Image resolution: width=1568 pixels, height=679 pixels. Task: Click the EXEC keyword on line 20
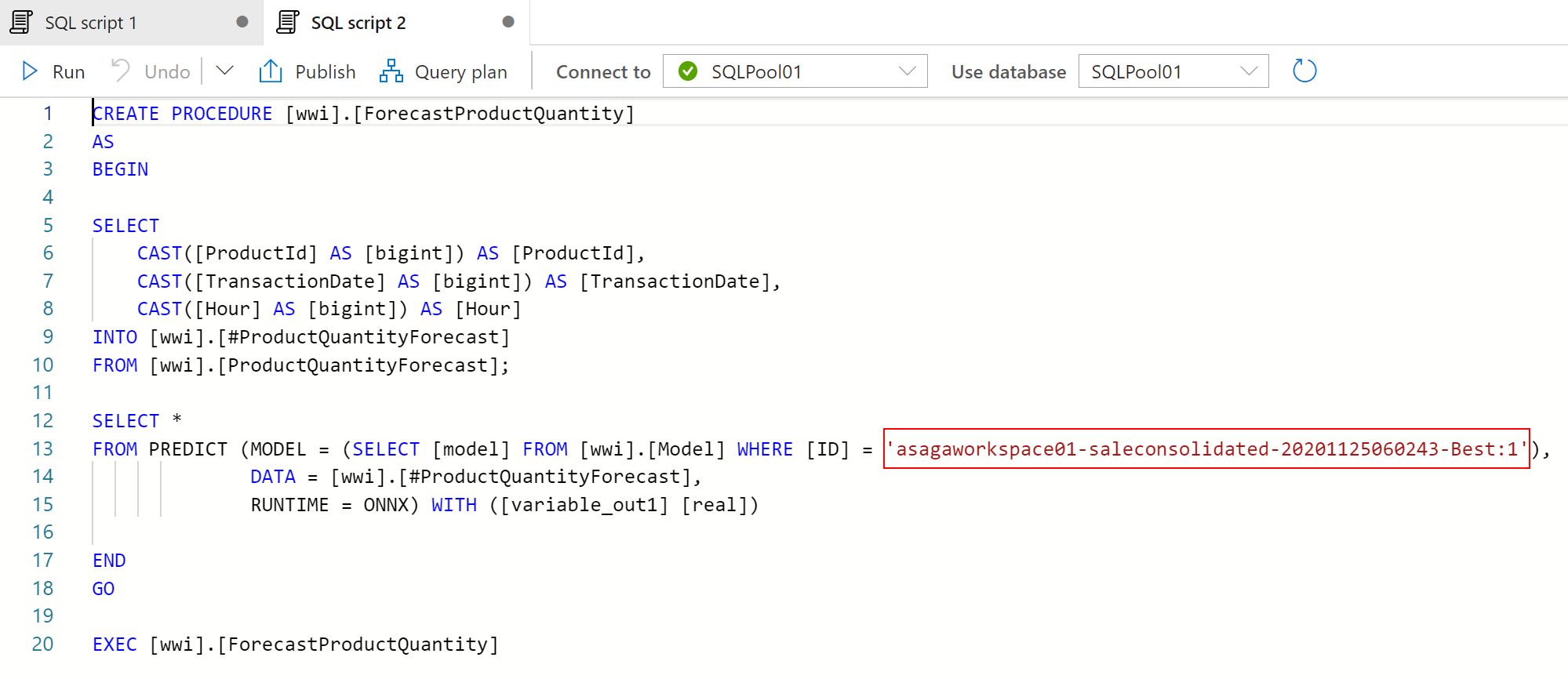pyautogui.click(x=115, y=645)
